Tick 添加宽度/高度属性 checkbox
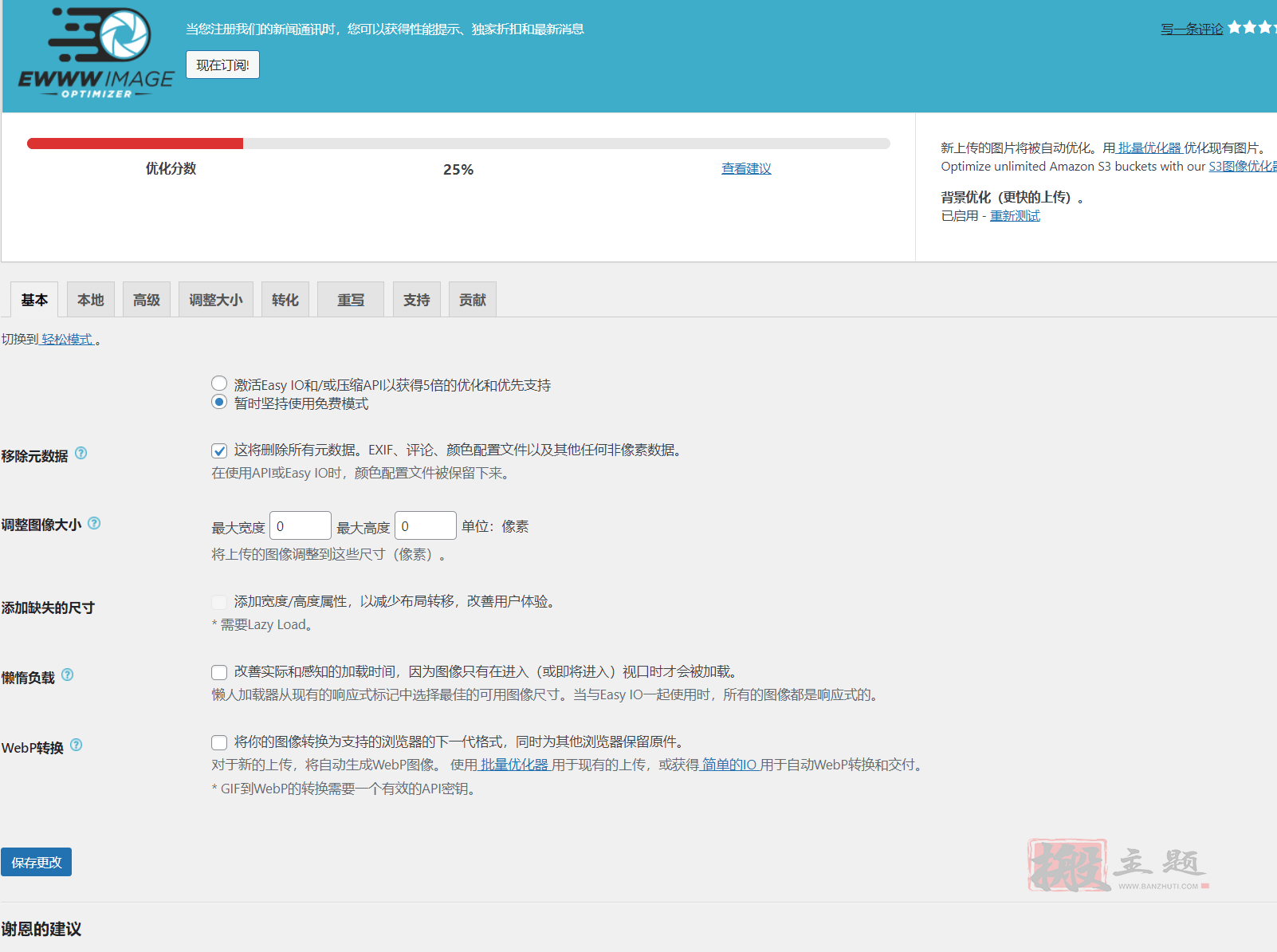This screenshot has width=1277, height=952. pyautogui.click(x=219, y=602)
